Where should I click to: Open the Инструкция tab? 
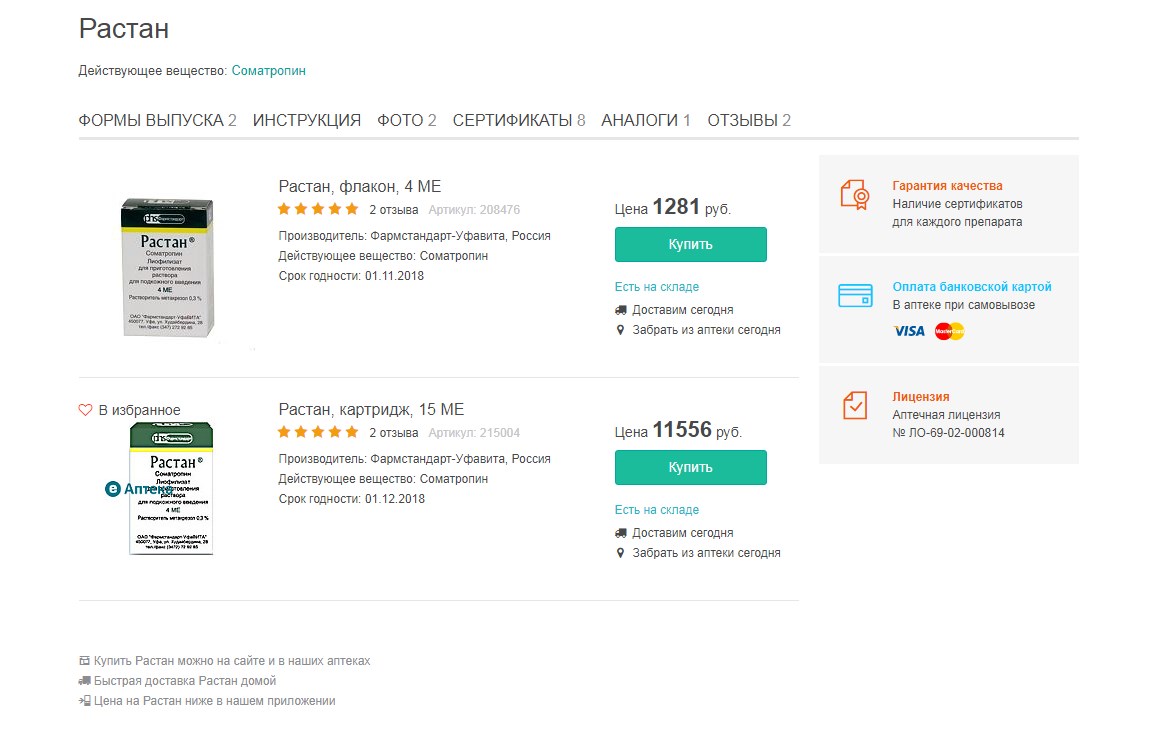click(x=306, y=121)
